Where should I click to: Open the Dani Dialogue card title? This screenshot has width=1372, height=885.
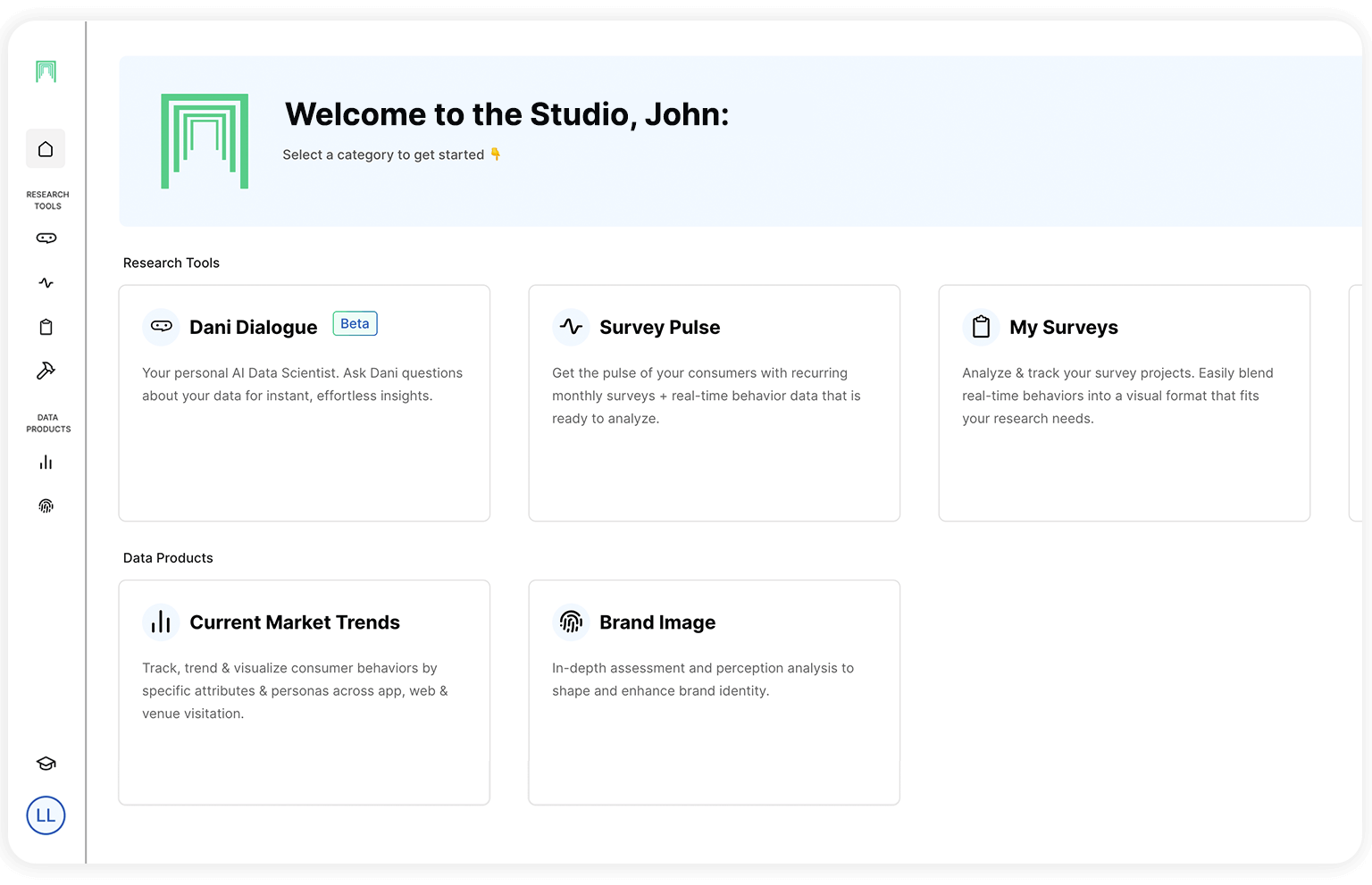[x=254, y=328]
